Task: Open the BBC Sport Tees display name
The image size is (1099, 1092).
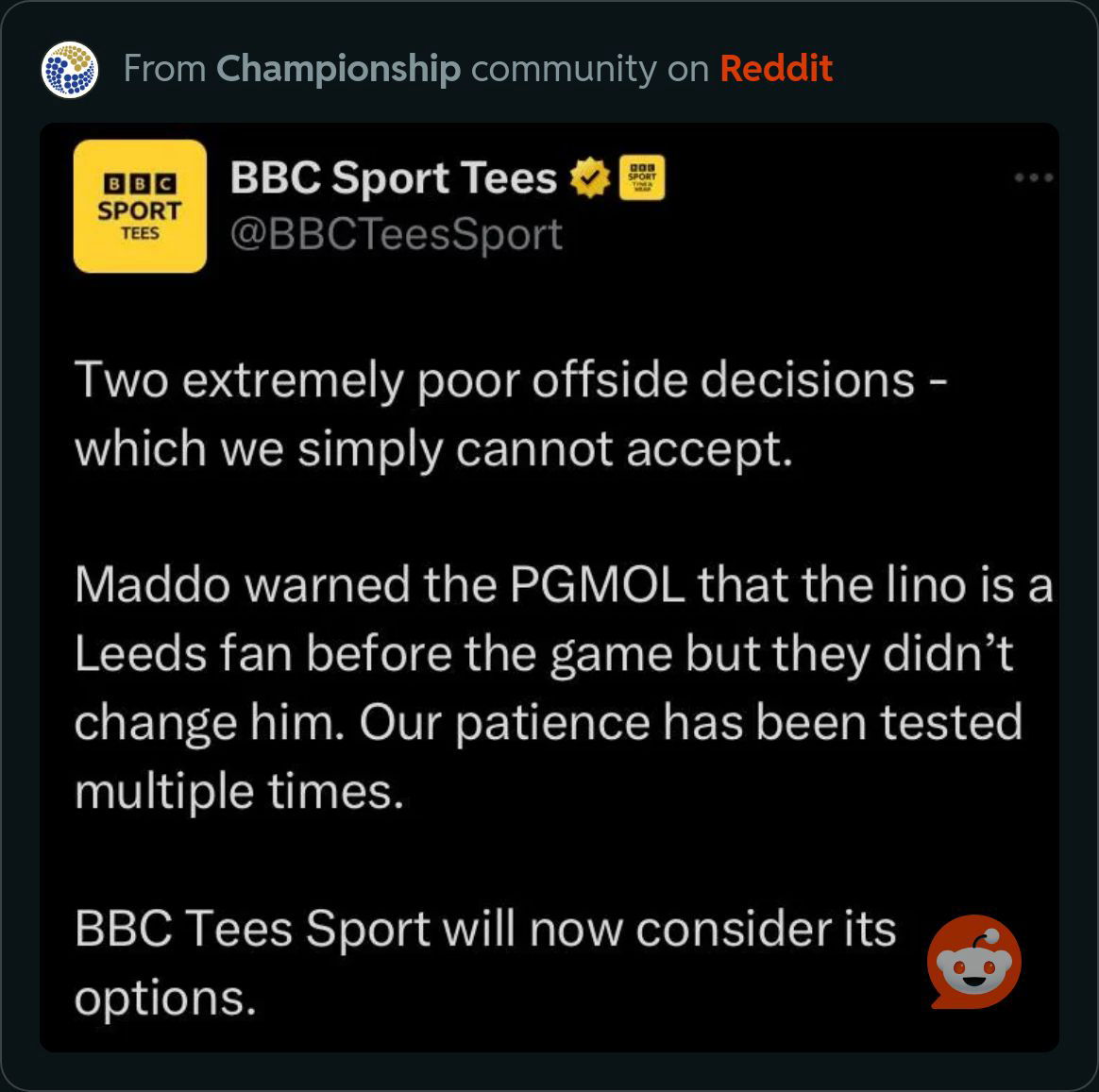Action: (393, 177)
